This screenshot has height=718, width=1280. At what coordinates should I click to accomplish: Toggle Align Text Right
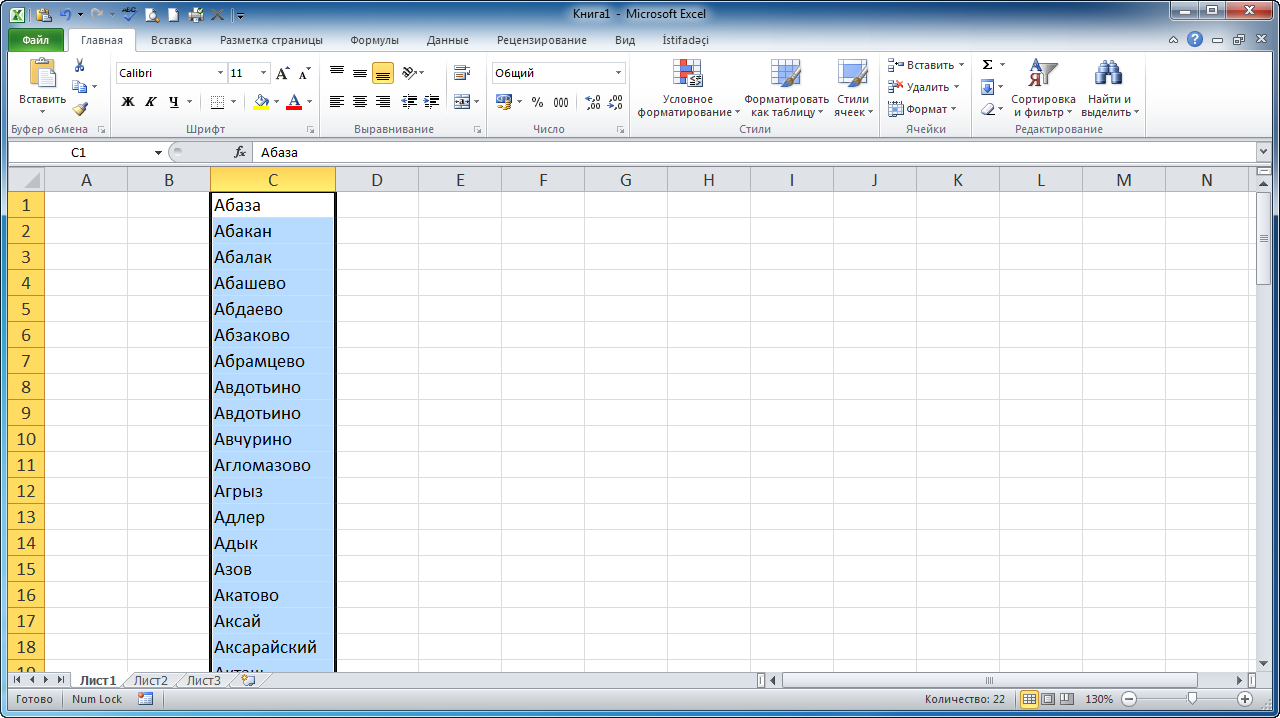383,102
